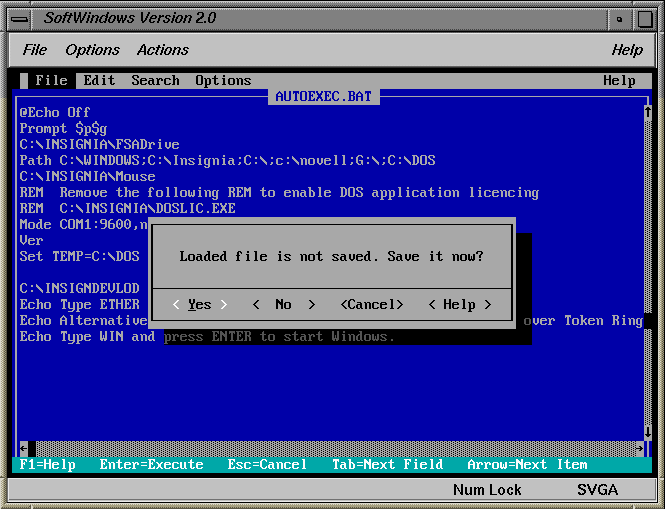This screenshot has height=509, width=665.
Task: Click the Enter=Execute status hint
Action: click(x=151, y=464)
